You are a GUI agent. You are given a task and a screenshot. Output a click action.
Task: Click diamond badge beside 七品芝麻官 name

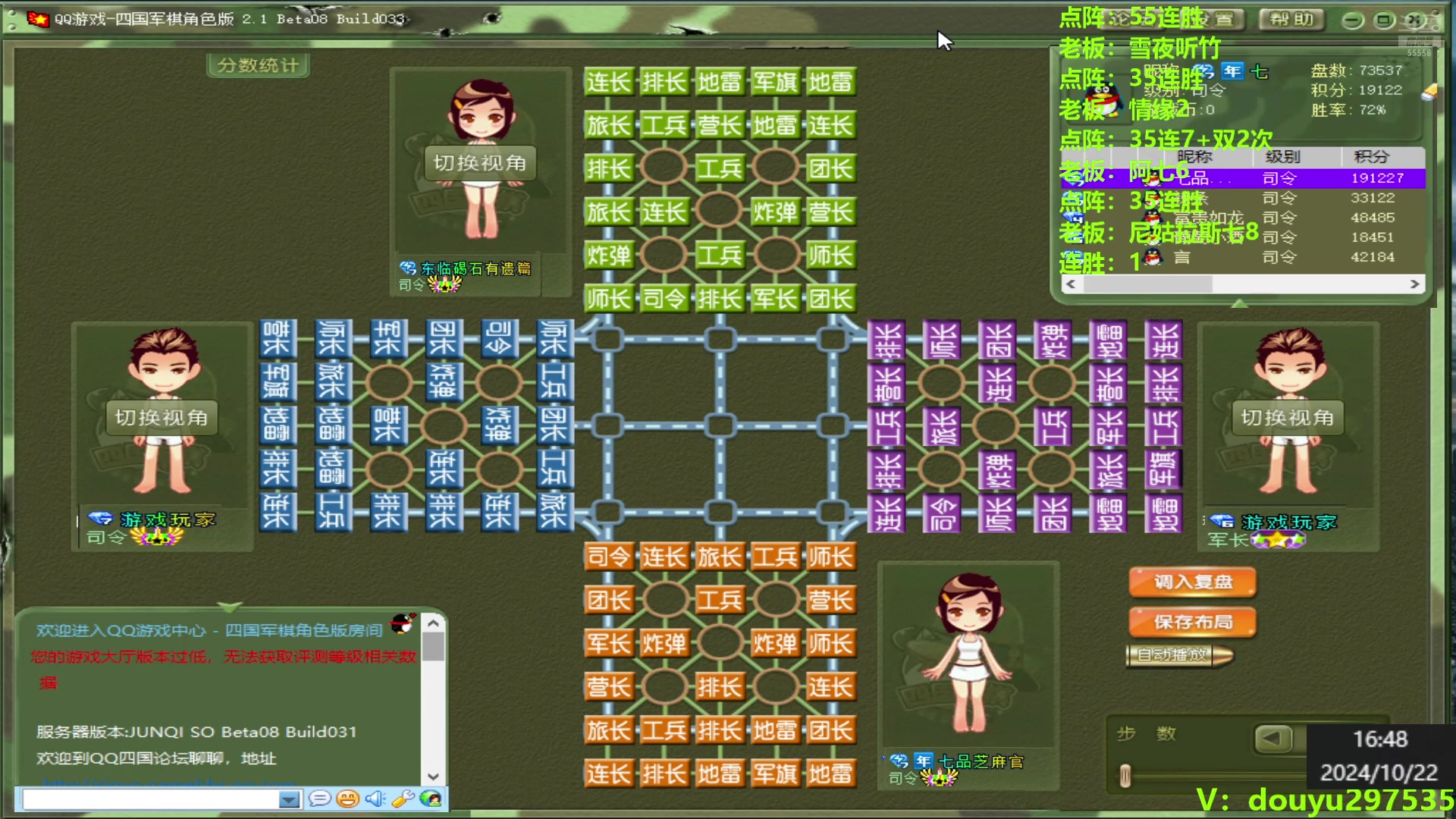(899, 761)
